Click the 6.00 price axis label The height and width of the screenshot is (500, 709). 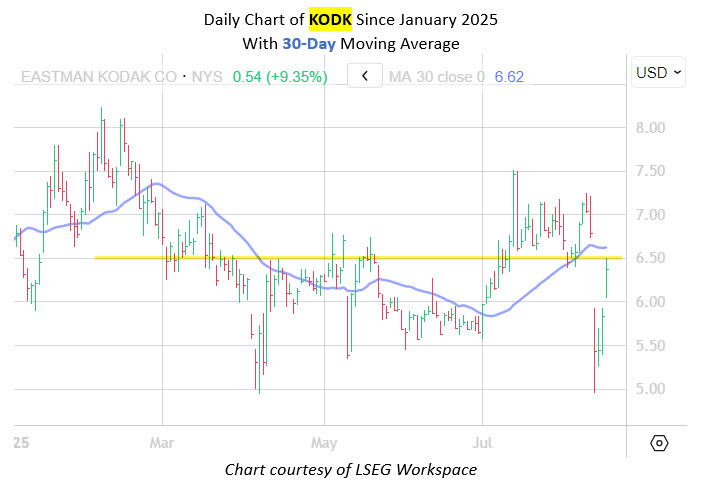[x=650, y=302]
